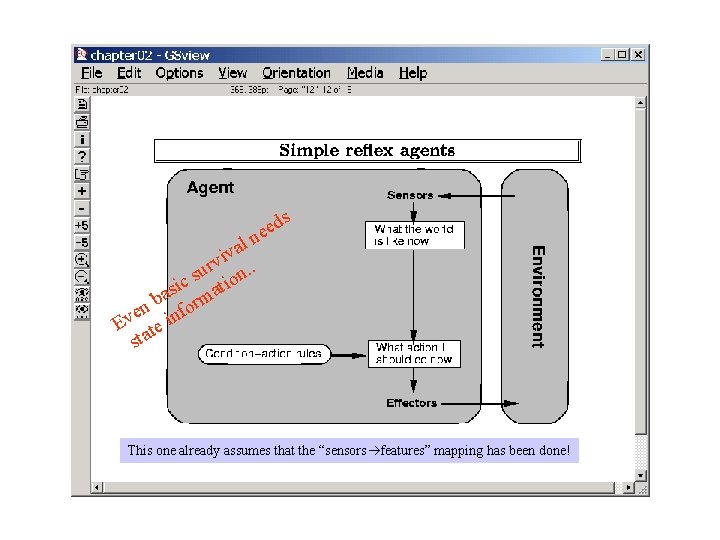Open the Edit menu
The height and width of the screenshot is (540, 720).
click(x=129, y=73)
